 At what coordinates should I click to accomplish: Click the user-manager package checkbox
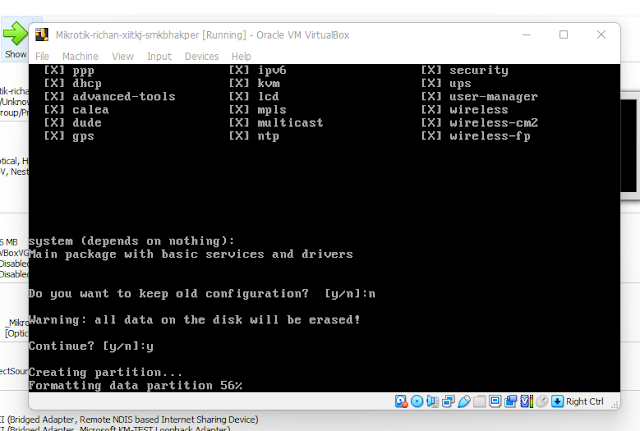[x=431, y=96]
